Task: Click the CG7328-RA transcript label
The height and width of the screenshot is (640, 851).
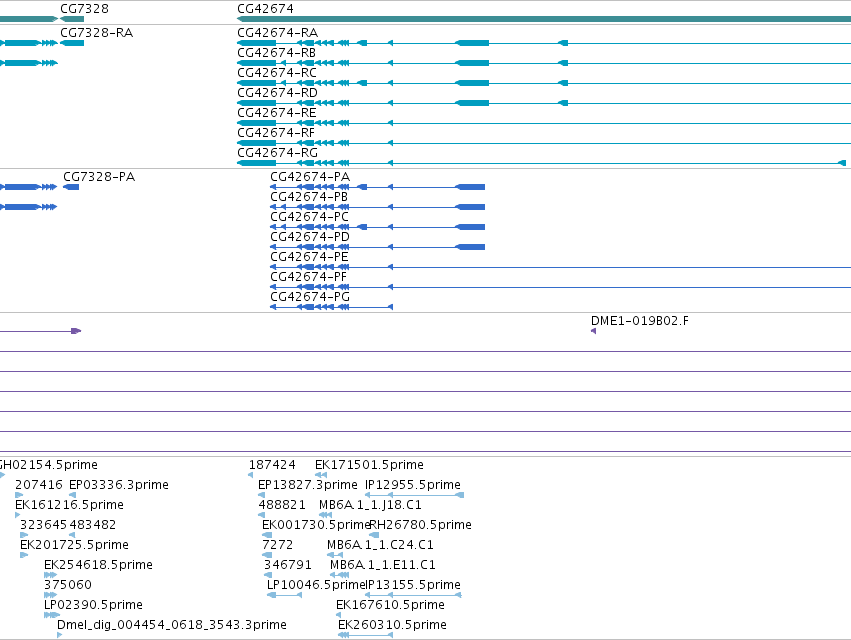Action: pyautogui.click(x=97, y=33)
